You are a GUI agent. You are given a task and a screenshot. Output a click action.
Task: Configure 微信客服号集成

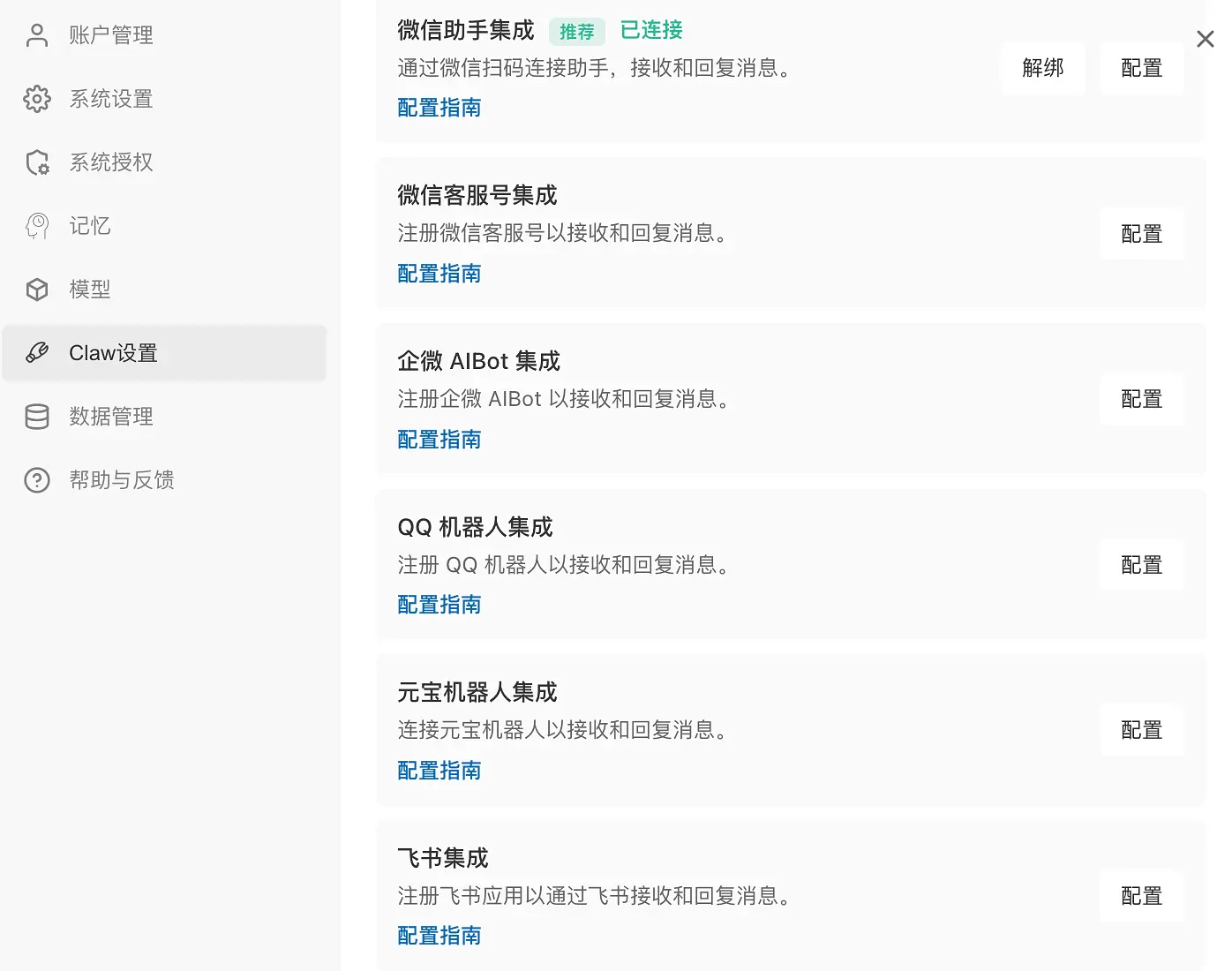click(x=1141, y=234)
